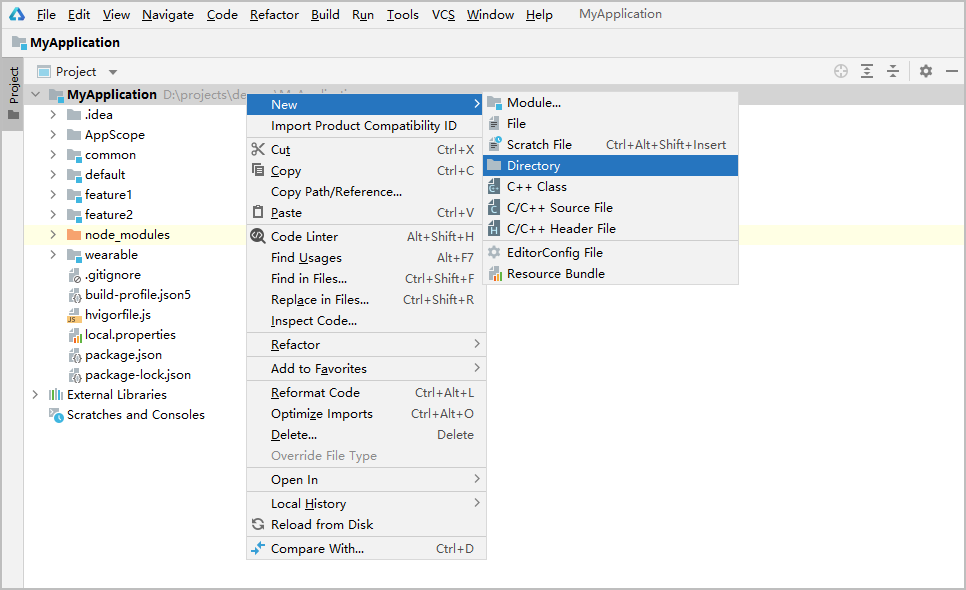Expand the node_modules folder
The image size is (966, 590).
(53, 235)
